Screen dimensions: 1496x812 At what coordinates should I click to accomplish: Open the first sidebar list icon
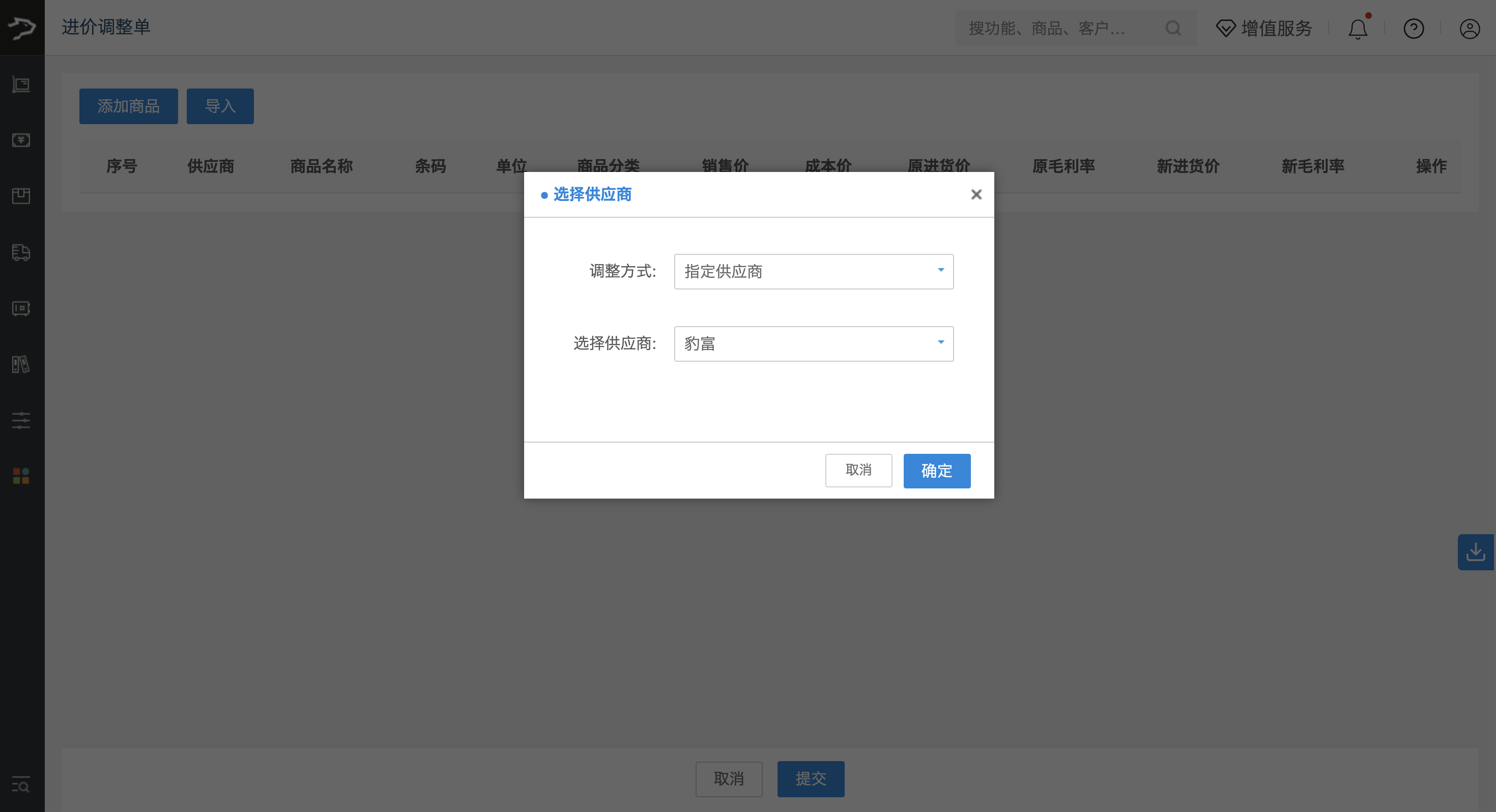21,85
